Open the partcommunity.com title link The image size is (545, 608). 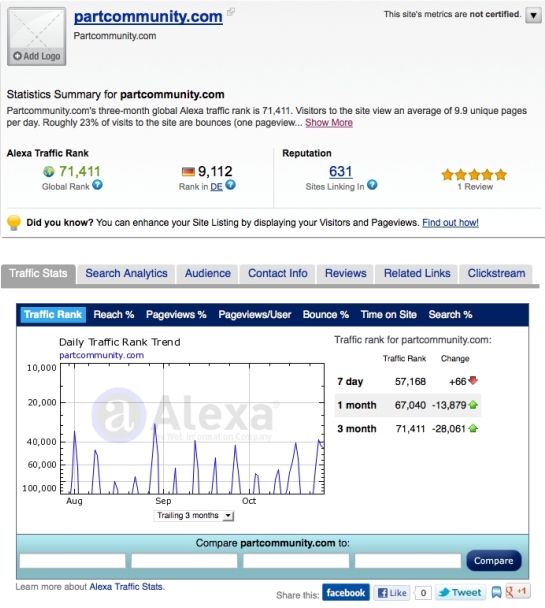148,16
